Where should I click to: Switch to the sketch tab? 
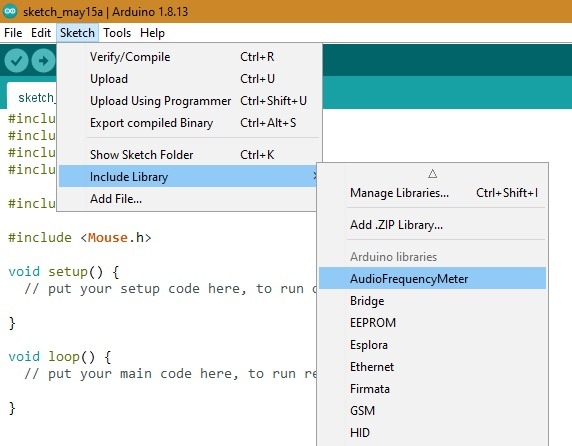click(x=32, y=96)
